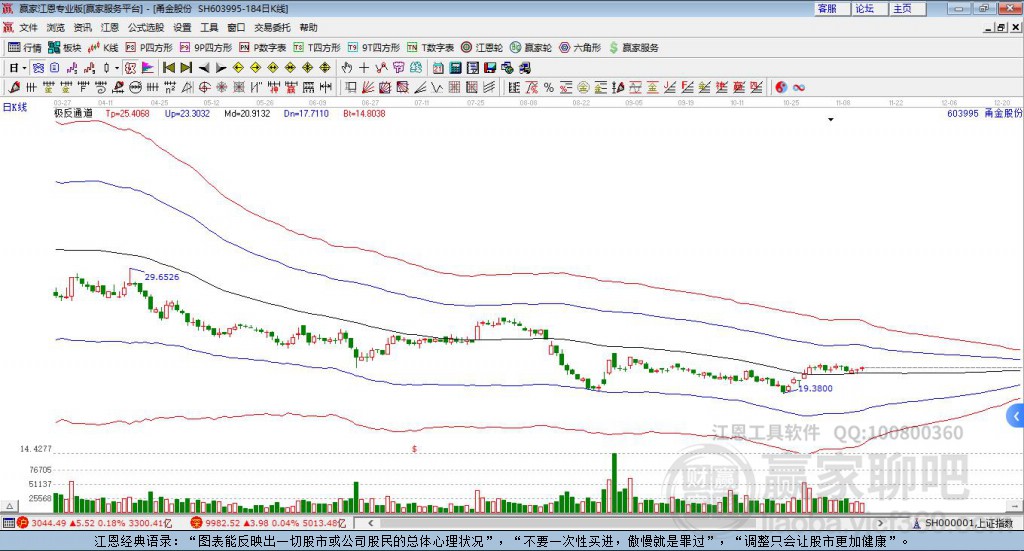Expand the blue side panel chevron
Screen dimensions: 1024x551
tap(1016, 417)
